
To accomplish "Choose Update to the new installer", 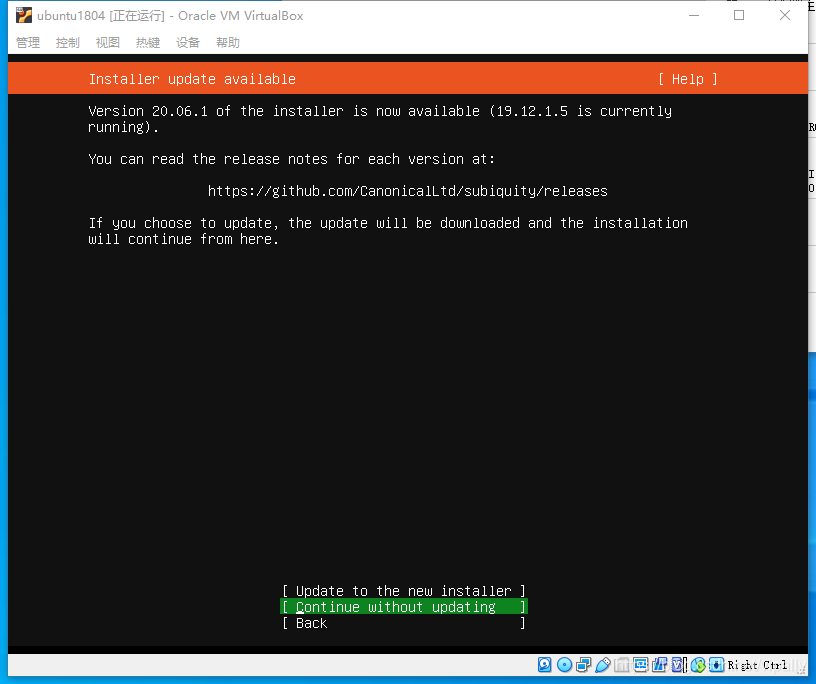I will 404,591.
